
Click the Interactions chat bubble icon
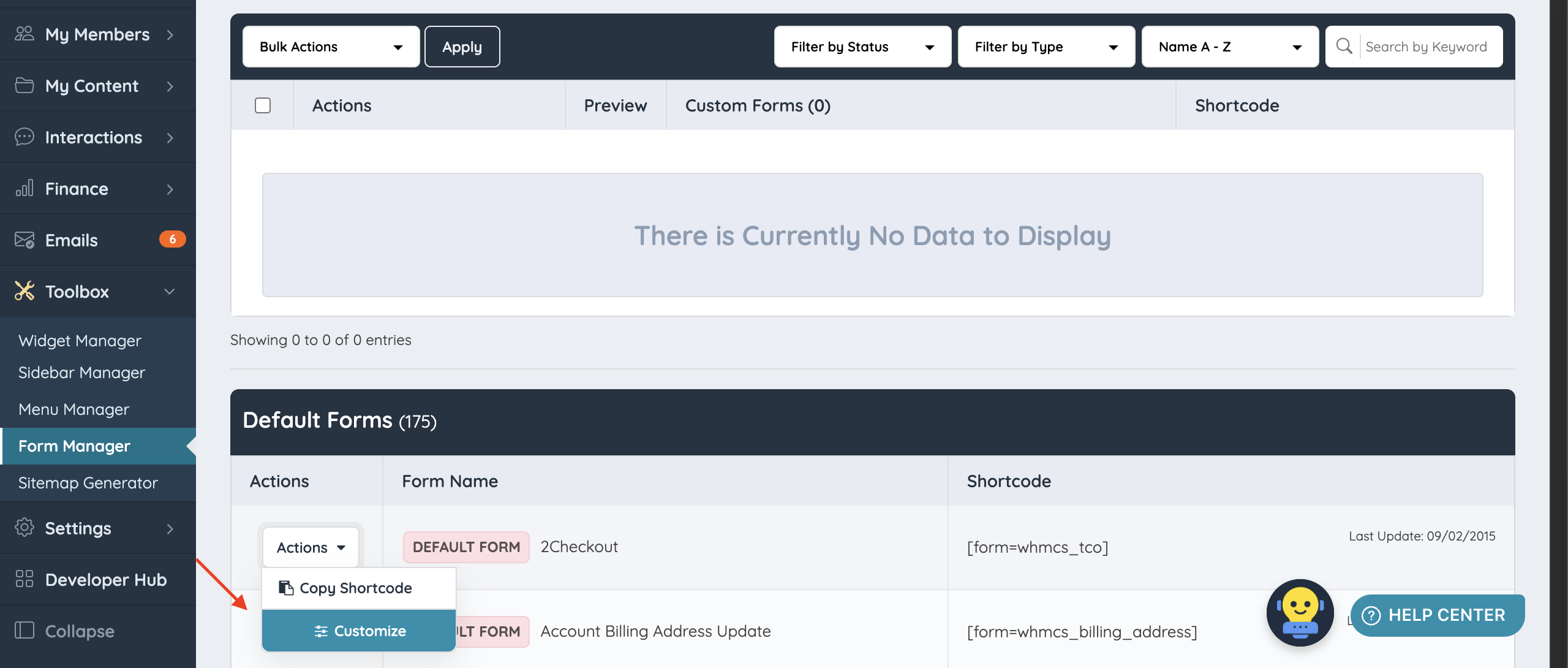[24, 137]
